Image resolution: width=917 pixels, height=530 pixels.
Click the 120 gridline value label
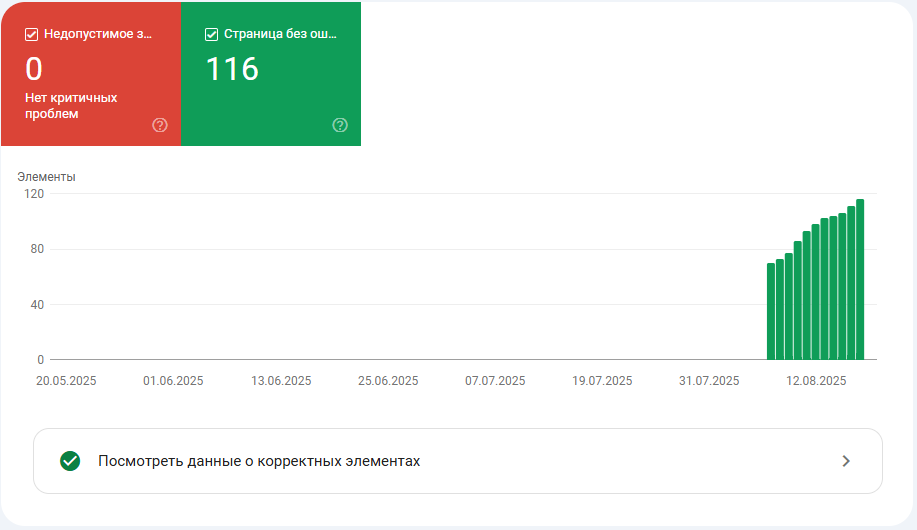[x=34, y=194]
